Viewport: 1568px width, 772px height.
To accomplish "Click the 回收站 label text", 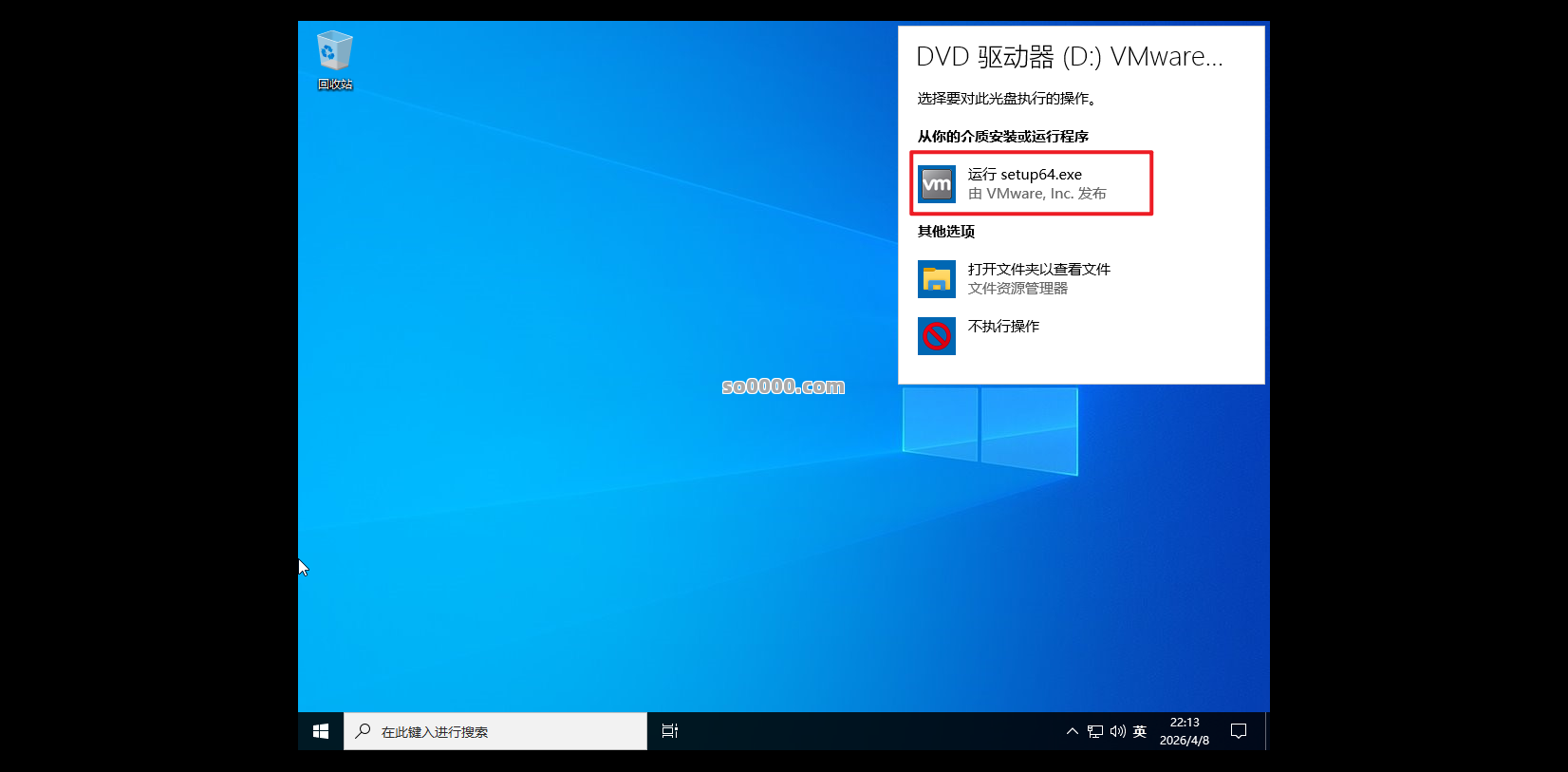I will coord(335,85).
